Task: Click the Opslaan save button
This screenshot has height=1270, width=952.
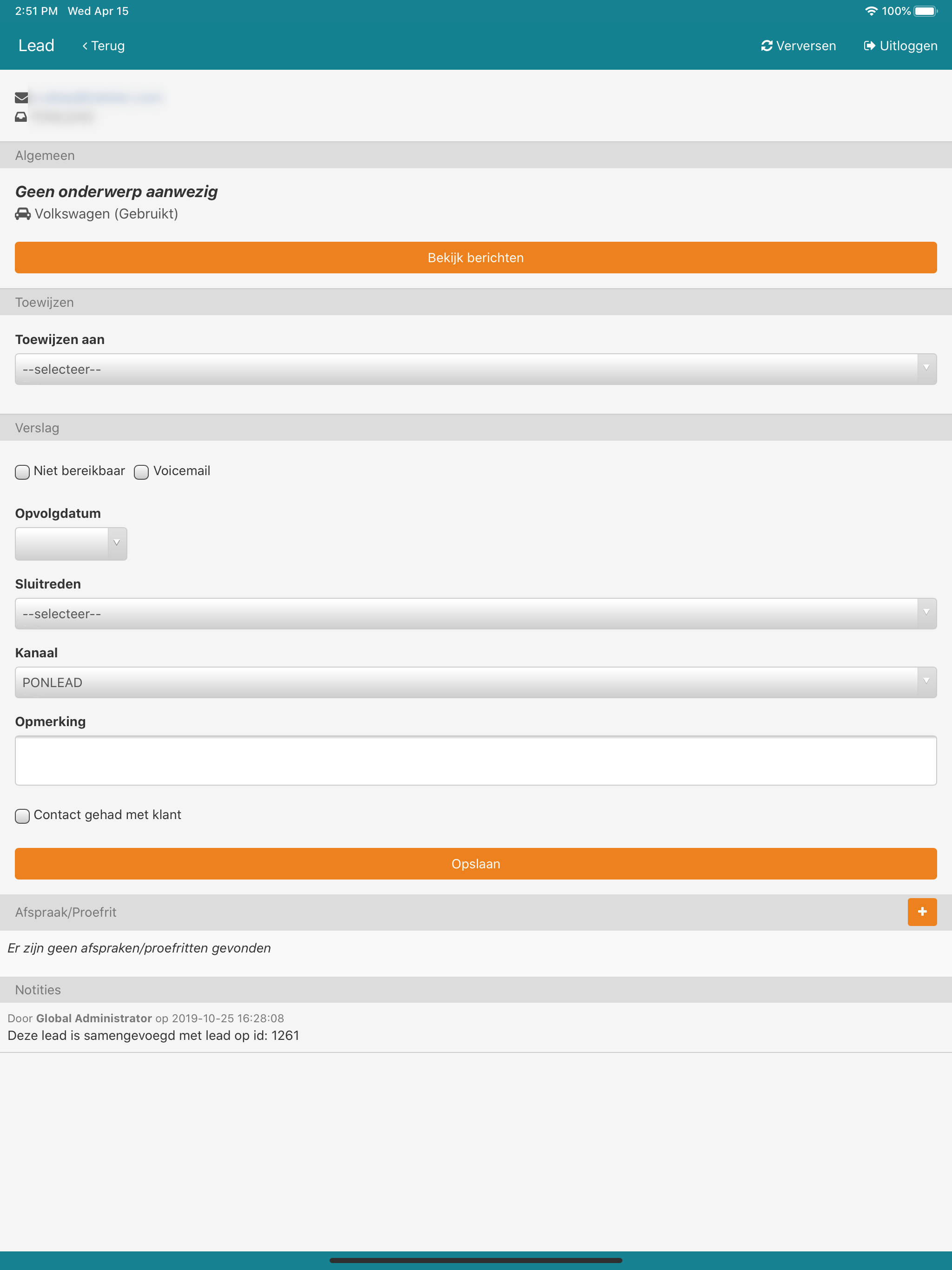Action: (476, 864)
